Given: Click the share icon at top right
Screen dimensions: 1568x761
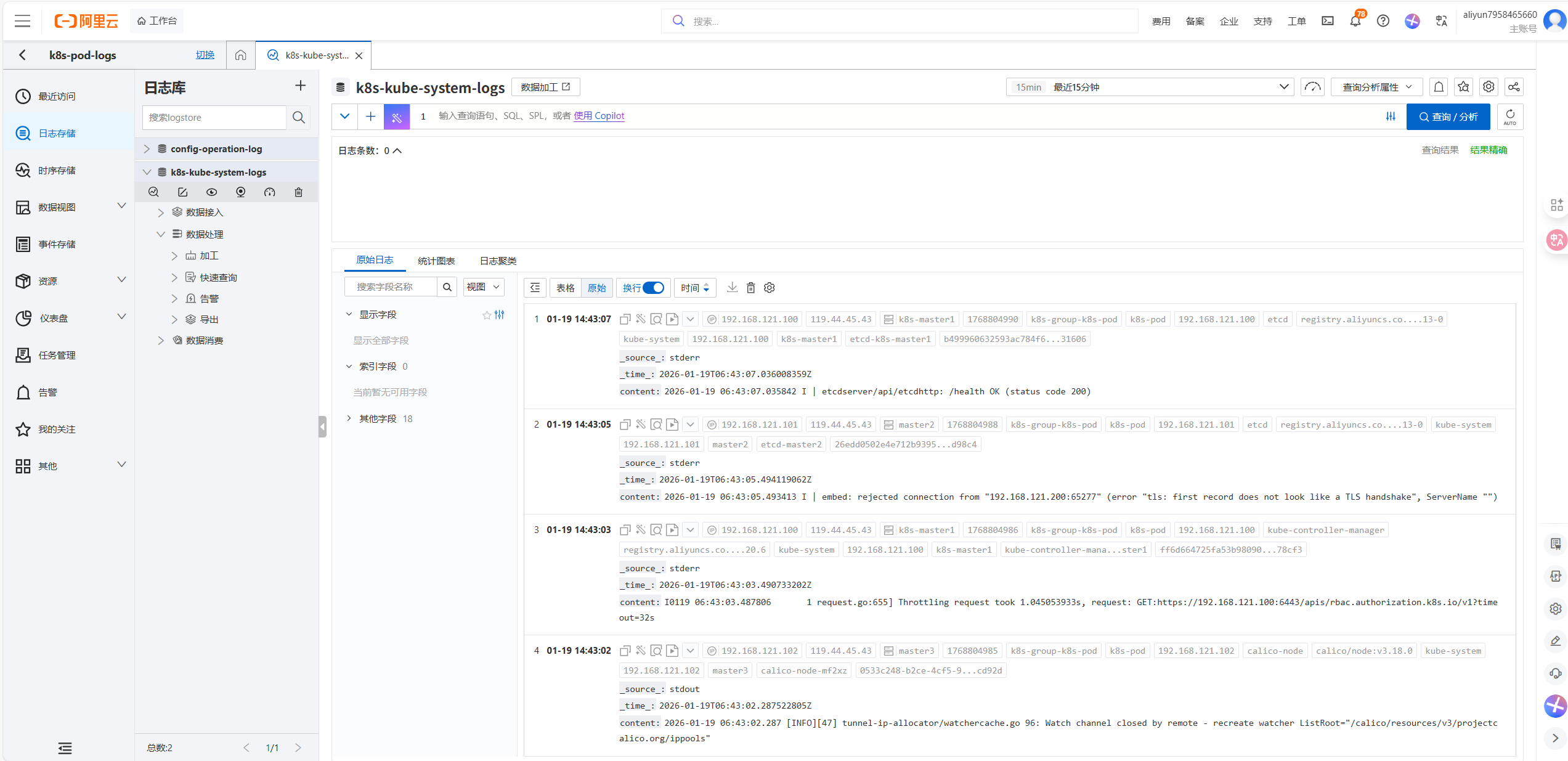Looking at the screenshot, I should click(1514, 87).
